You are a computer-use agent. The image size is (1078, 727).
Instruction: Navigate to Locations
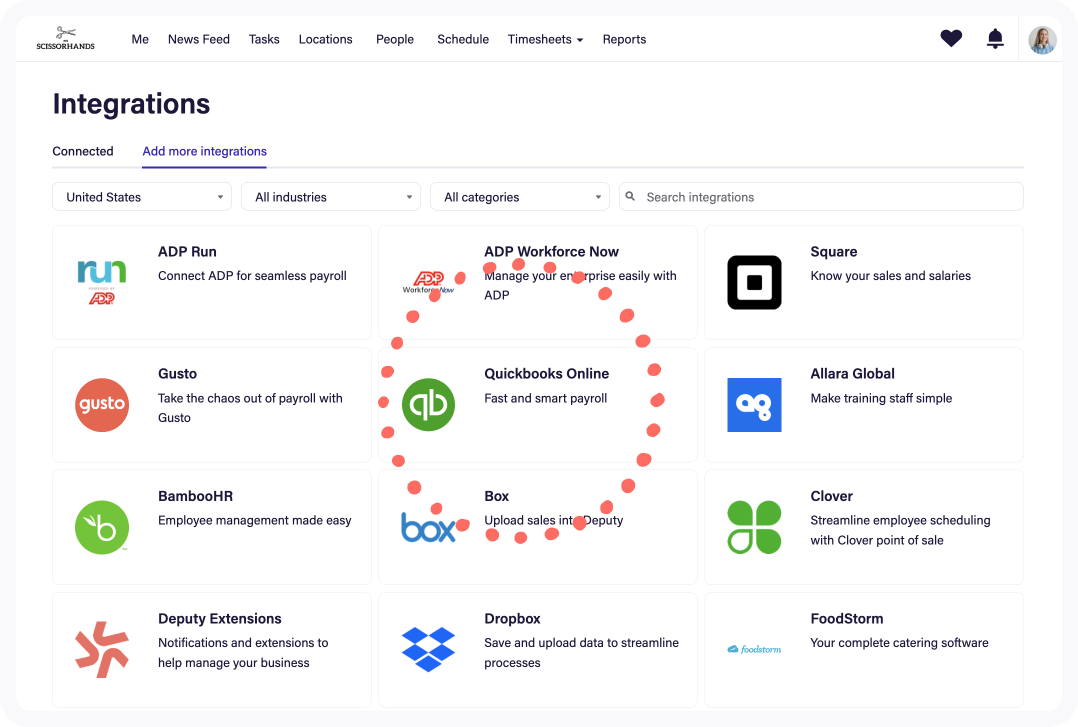pyautogui.click(x=325, y=39)
